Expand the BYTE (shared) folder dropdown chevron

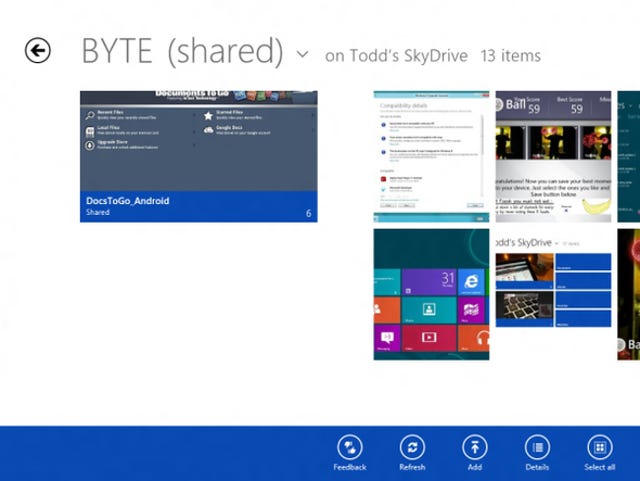pos(302,54)
